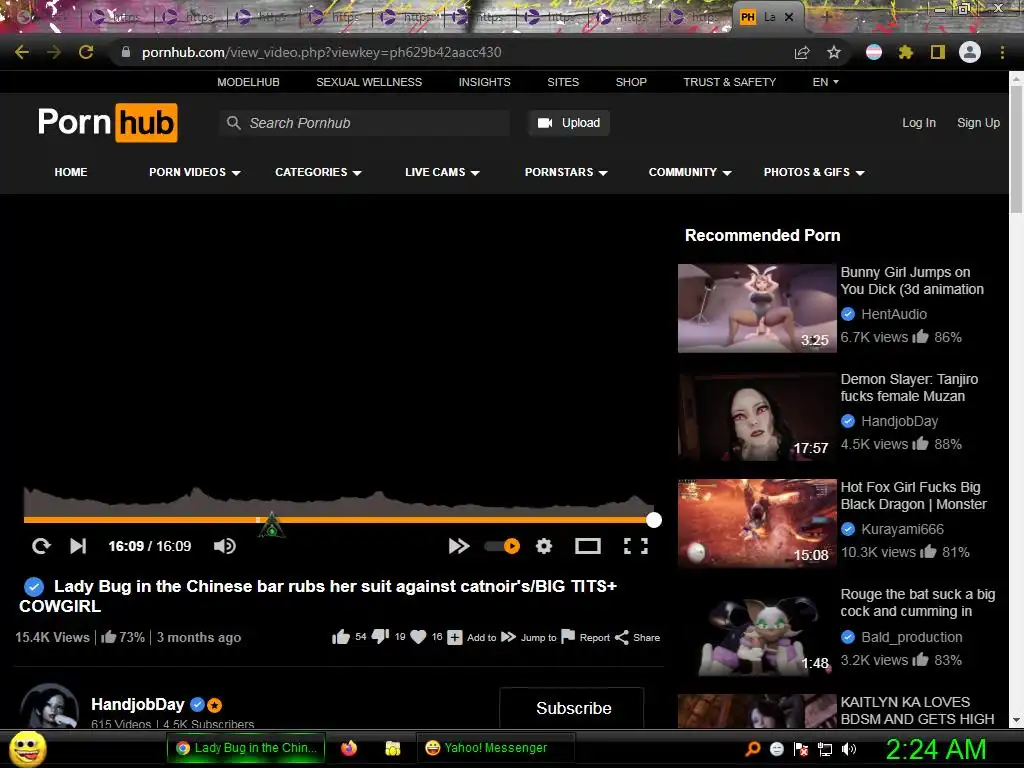This screenshot has height=768, width=1024.
Task: Open SHOP in the top bar
Action: coord(631,82)
